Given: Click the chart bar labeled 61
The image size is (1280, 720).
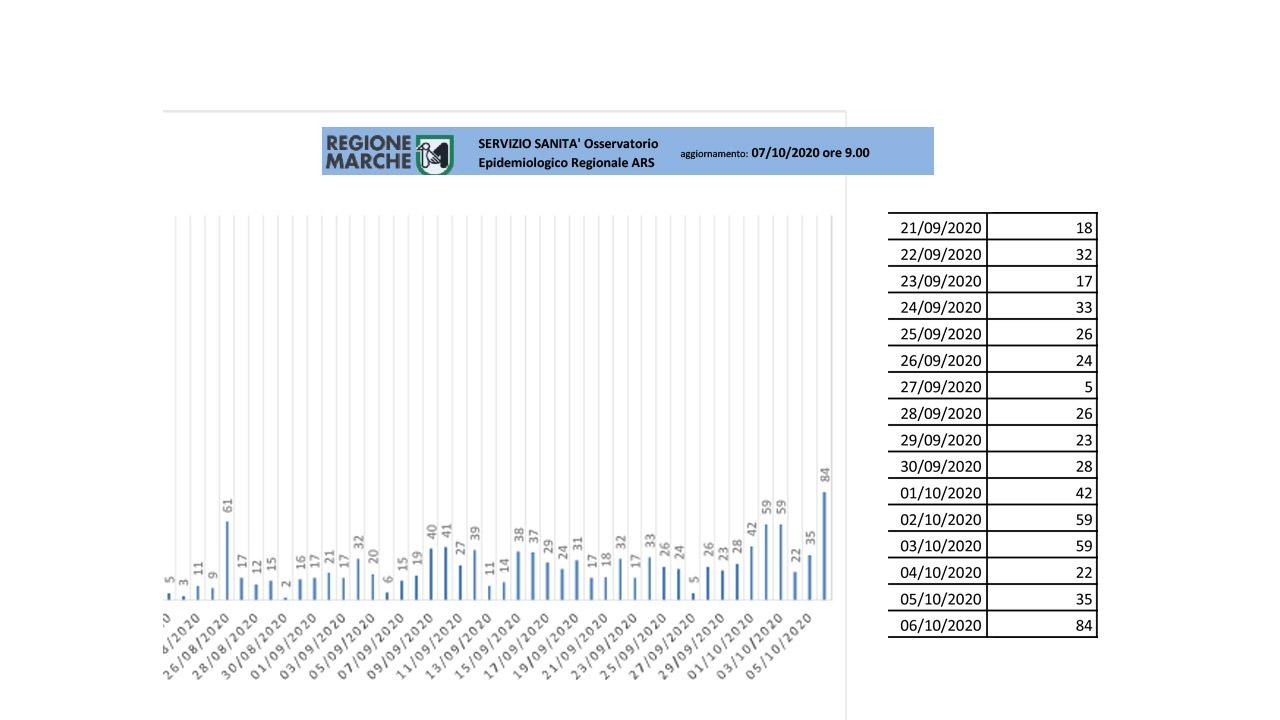Looking at the screenshot, I should pyautogui.click(x=227, y=561).
